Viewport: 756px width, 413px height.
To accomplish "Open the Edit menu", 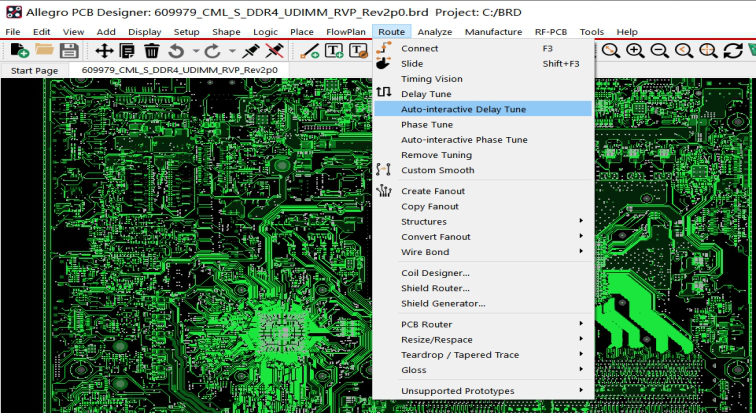I will [x=41, y=32].
